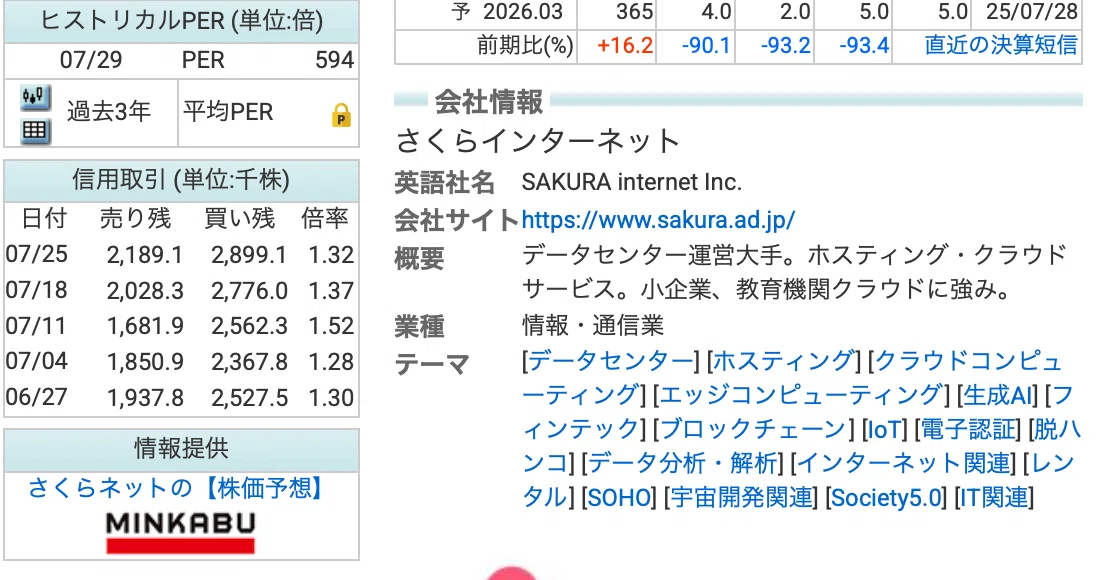Open the 電子認証 theme link
1104x580 pixels.
(x=970, y=429)
